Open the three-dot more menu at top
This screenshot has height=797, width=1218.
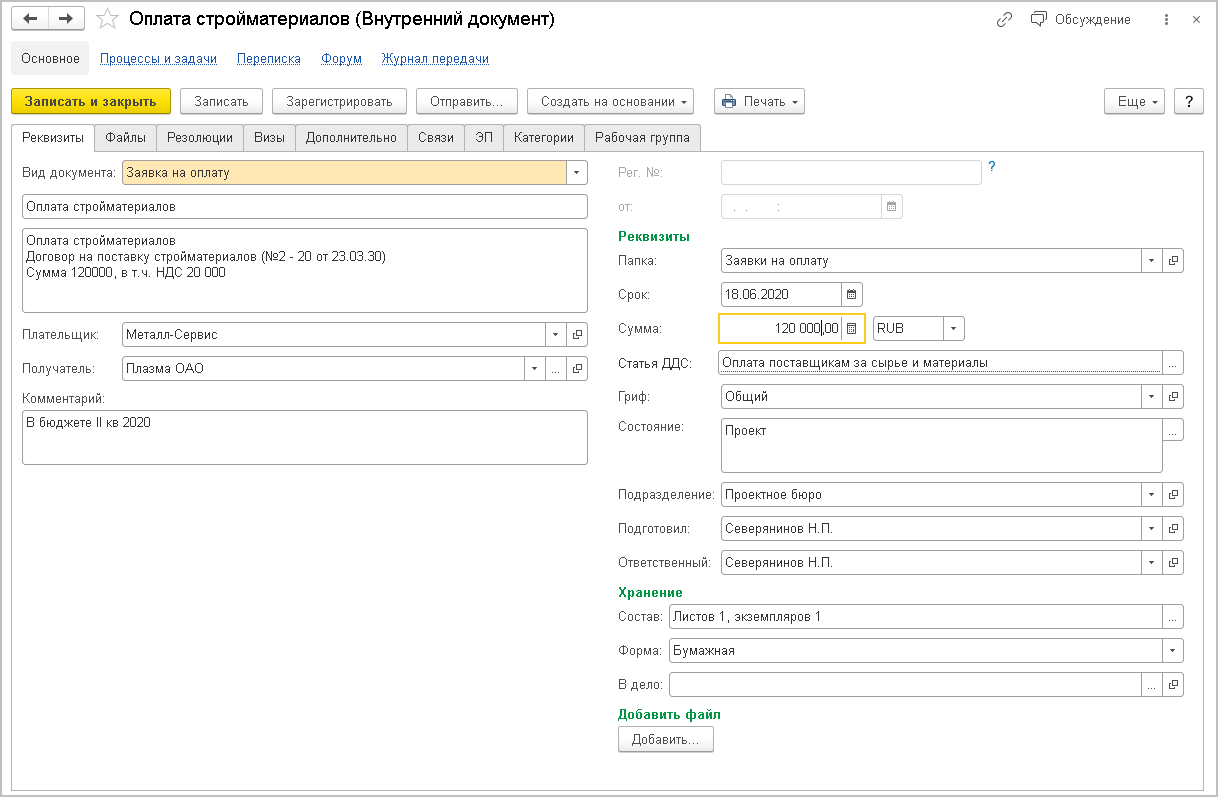1167,20
